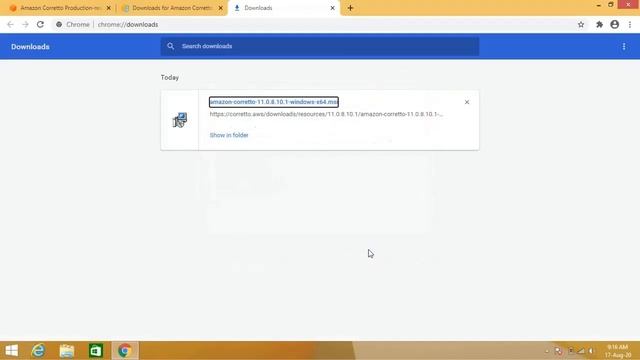
Task: Click the Downloads page title
Action: pyautogui.click(x=30, y=47)
